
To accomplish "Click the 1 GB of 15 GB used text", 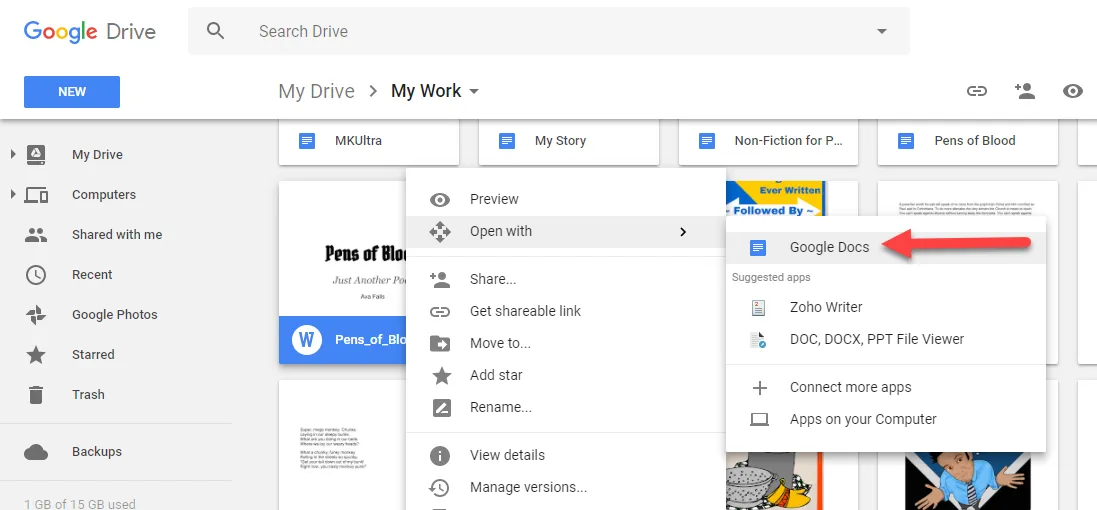I will [x=80, y=504].
